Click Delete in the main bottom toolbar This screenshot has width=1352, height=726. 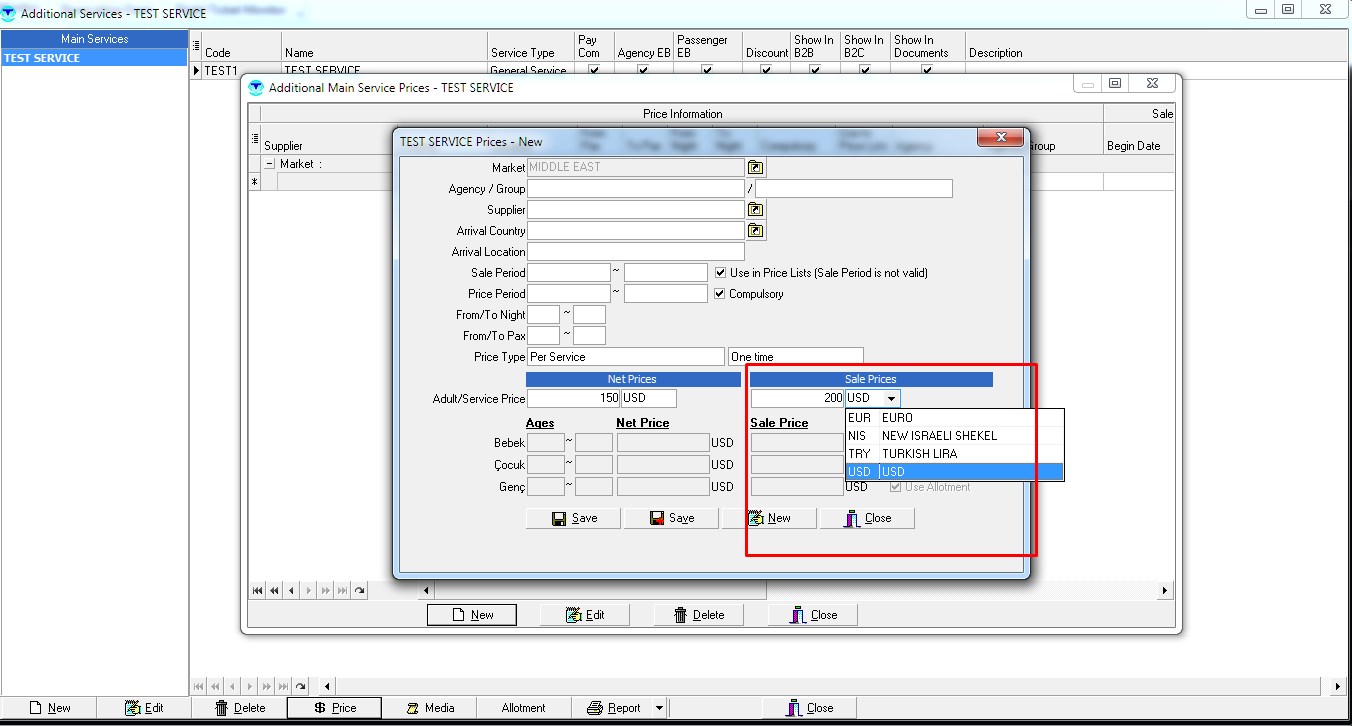tap(240, 708)
